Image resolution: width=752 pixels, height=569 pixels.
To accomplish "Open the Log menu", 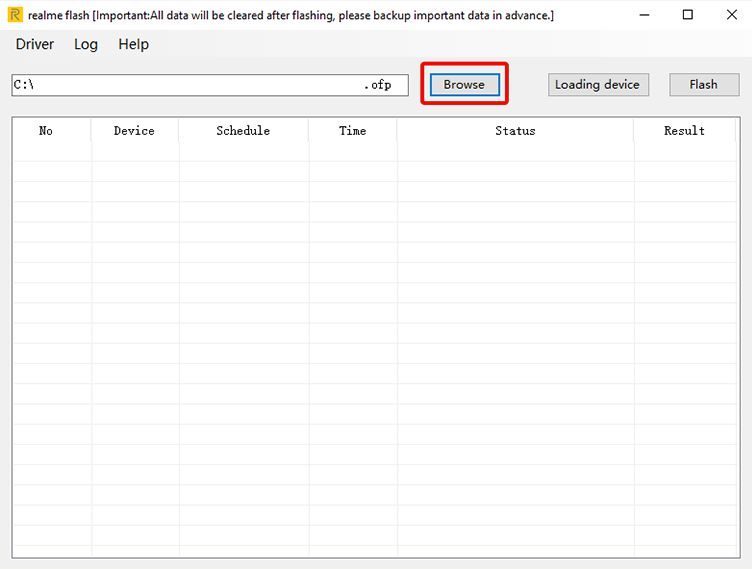I will click(x=86, y=44).
